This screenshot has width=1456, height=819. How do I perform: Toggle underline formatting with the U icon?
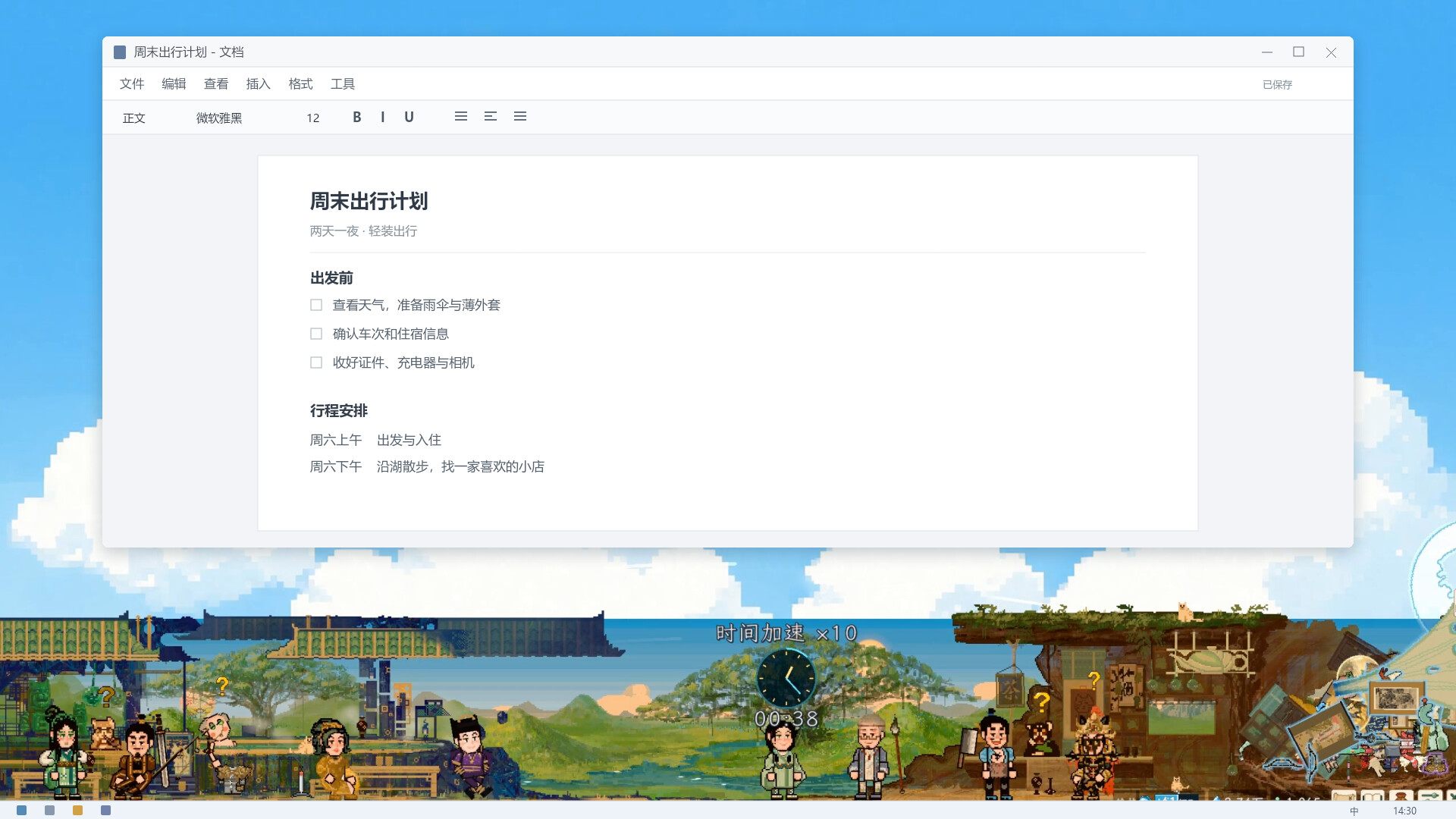[409, 117]
